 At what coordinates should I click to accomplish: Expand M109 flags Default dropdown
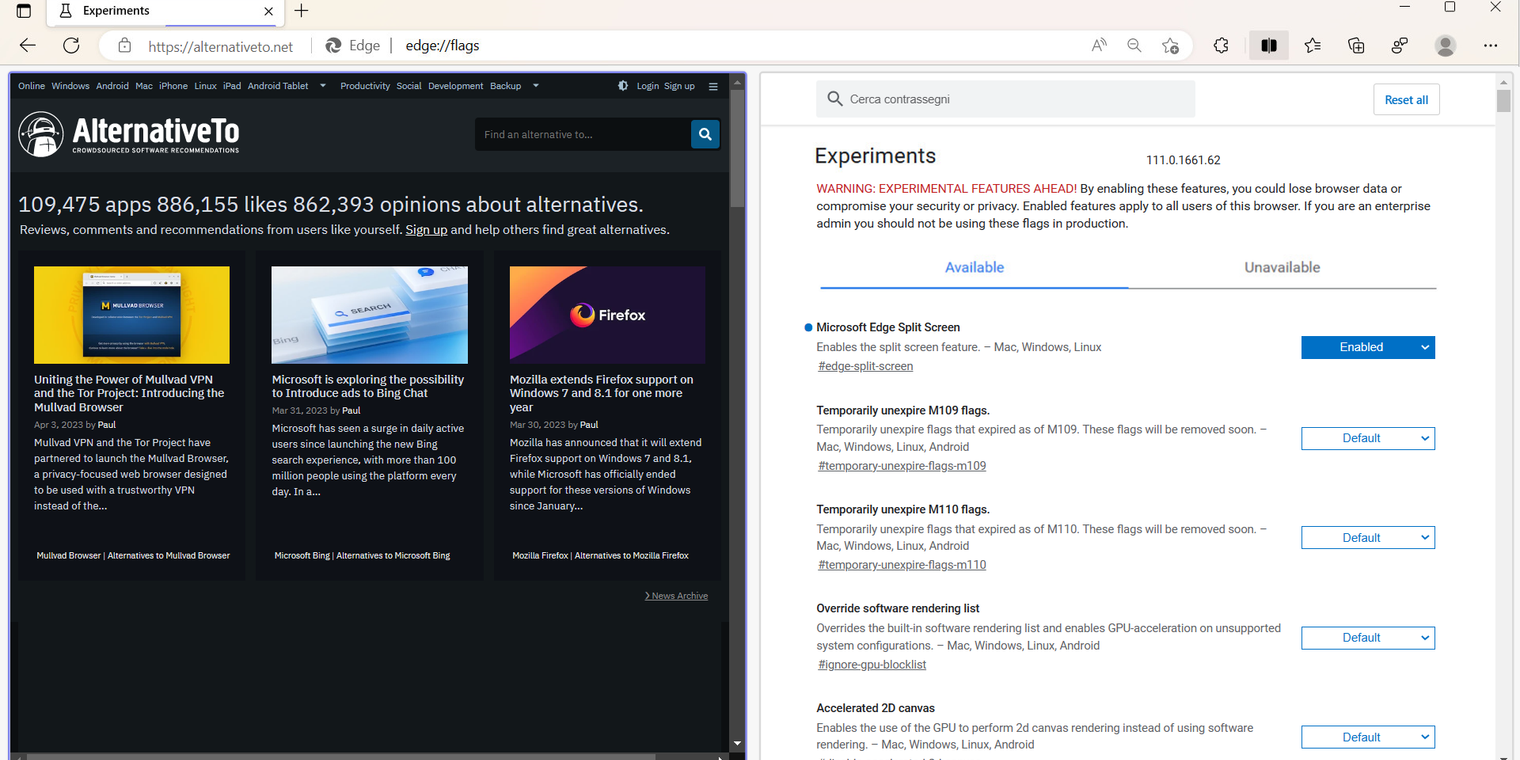[1367, 438]
